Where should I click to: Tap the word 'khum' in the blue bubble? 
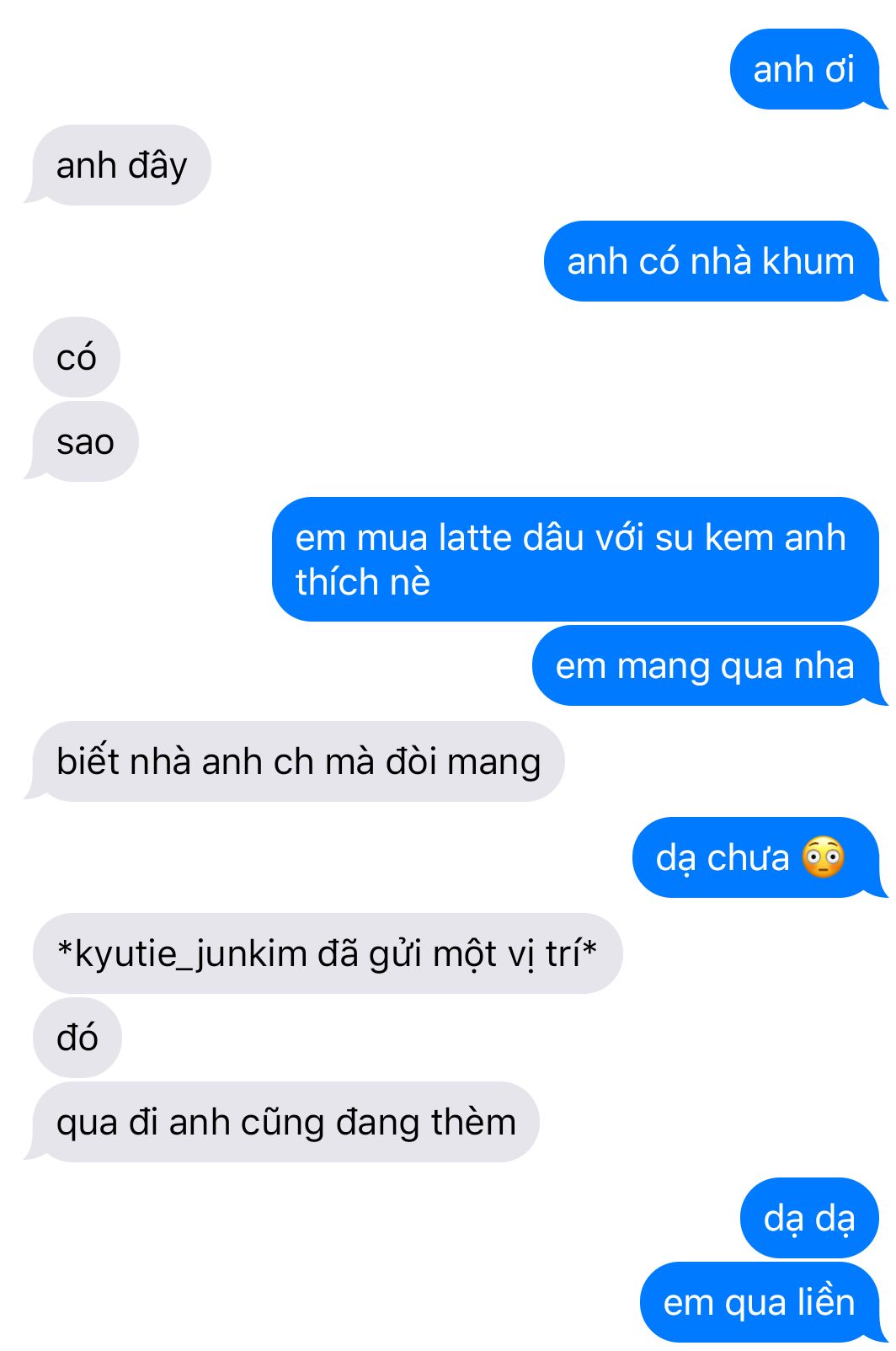point(808,261)
